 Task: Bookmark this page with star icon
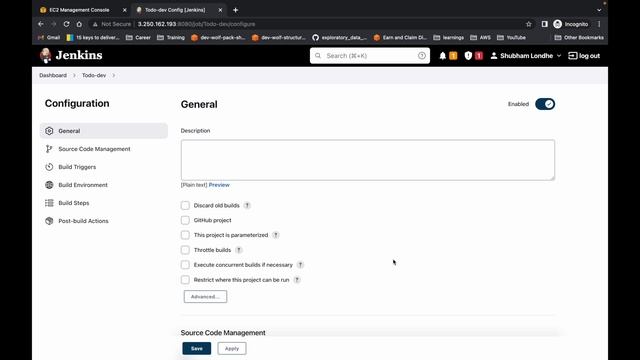(x=529, y=24)
